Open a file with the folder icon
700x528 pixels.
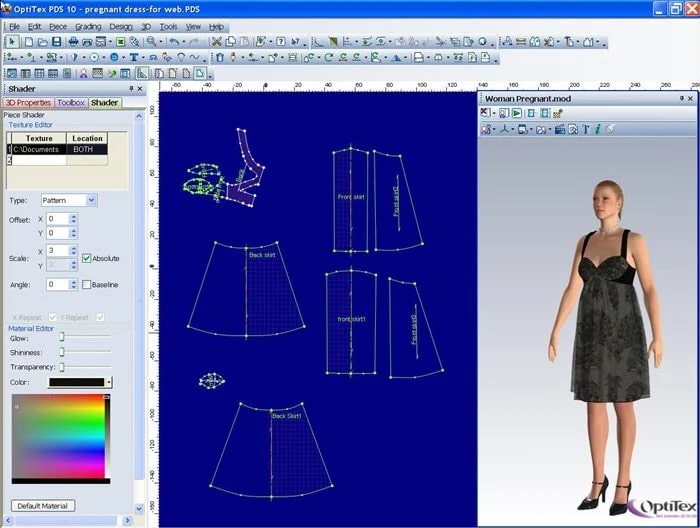(x=42, y=42)
